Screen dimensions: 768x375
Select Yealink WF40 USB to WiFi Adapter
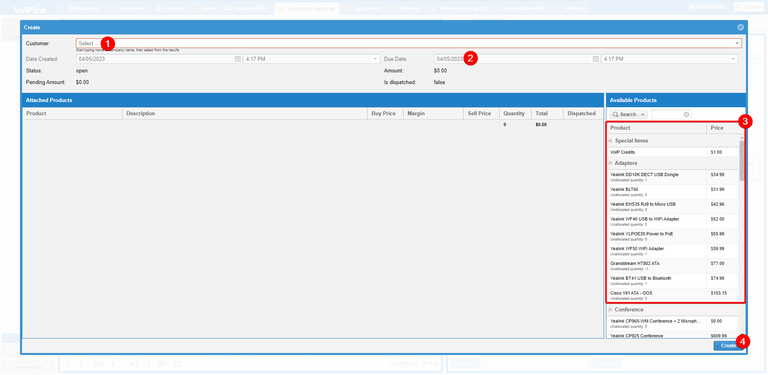673,221
